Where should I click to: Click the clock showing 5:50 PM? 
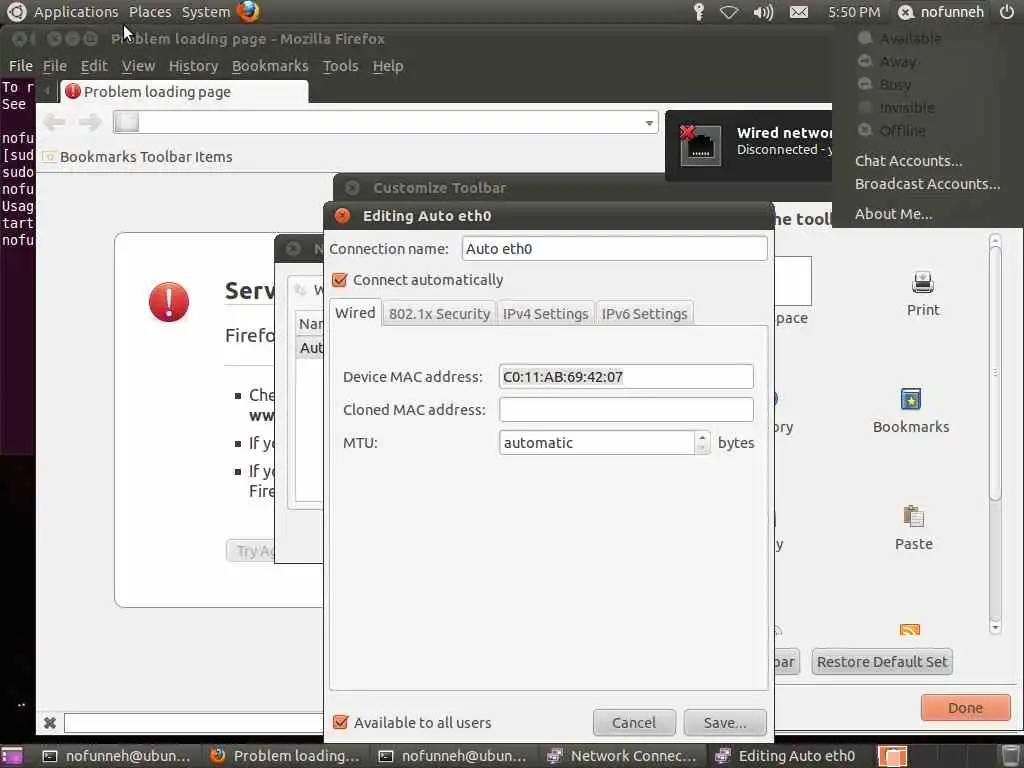[854, 12]
